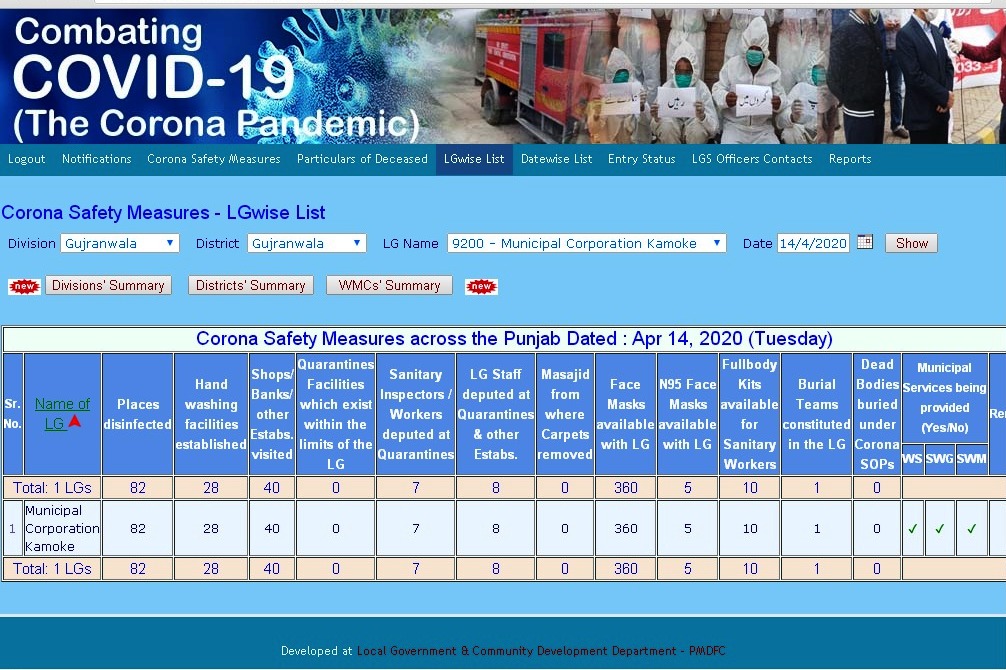Click the Places disinfected column header

137,414
